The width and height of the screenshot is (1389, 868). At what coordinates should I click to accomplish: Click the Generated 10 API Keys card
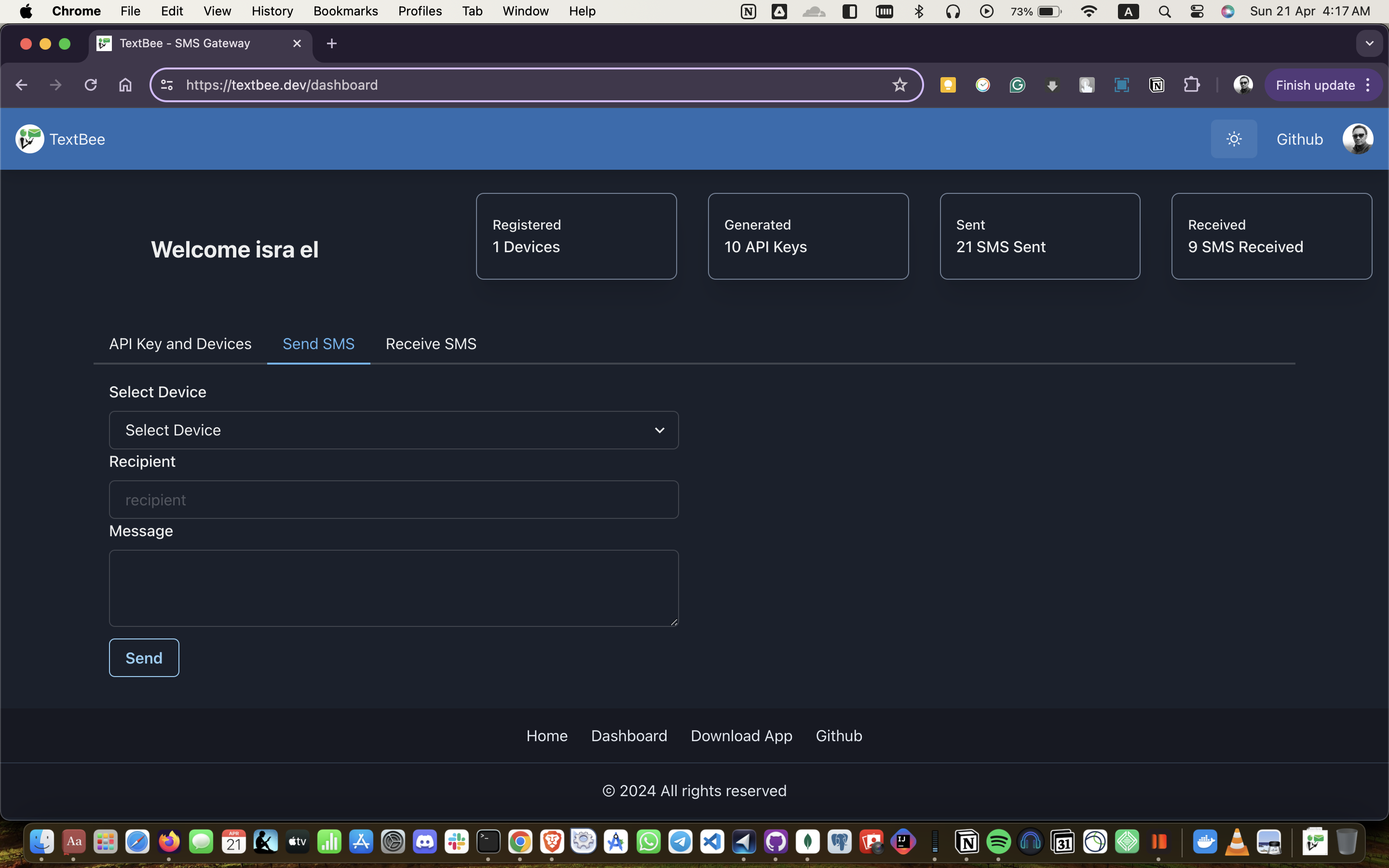pyautogui.click(x=808, y=236)
